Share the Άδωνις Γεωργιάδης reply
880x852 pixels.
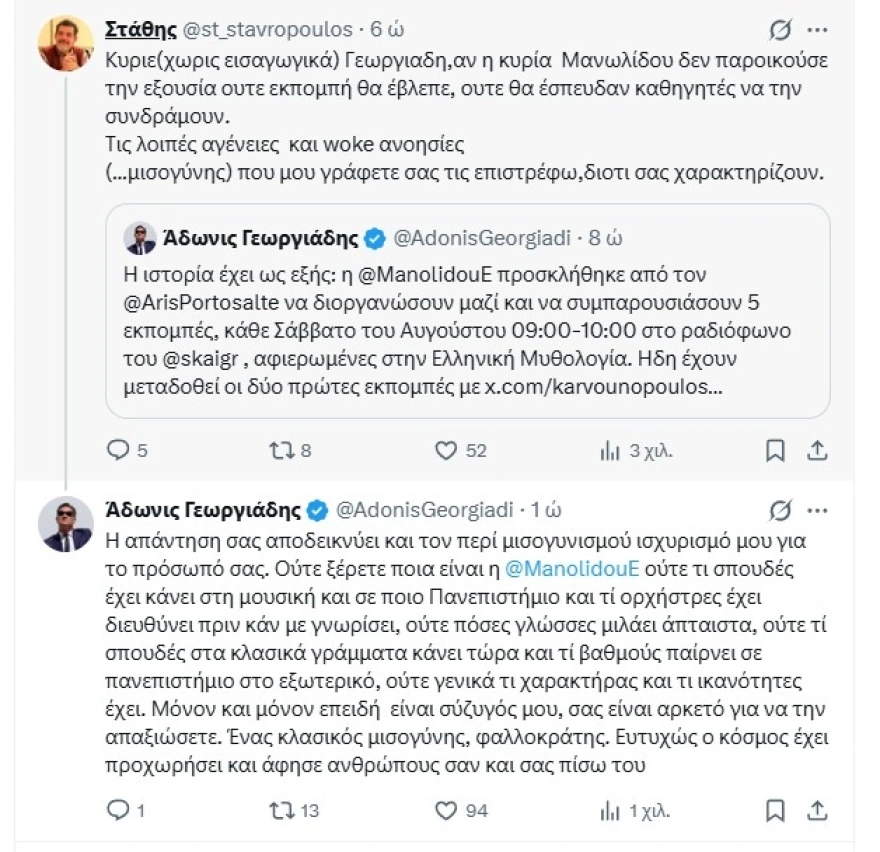click(817, 810)
